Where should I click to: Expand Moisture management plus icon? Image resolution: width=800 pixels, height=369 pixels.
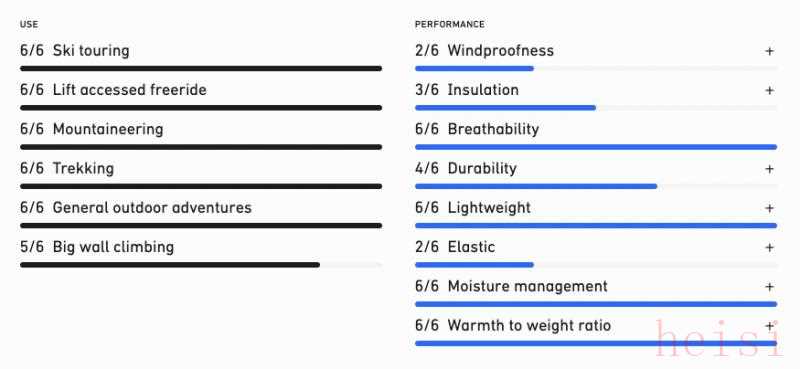(x=769, y=287)
